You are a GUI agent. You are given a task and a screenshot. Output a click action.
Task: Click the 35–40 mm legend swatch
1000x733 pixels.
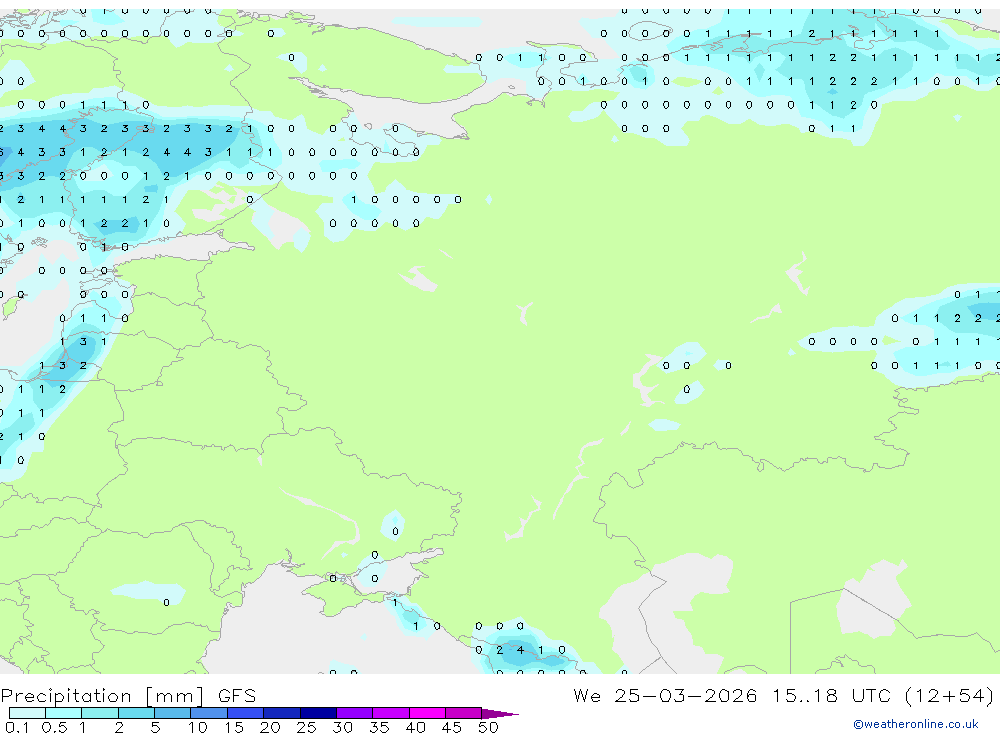(391, 713)
